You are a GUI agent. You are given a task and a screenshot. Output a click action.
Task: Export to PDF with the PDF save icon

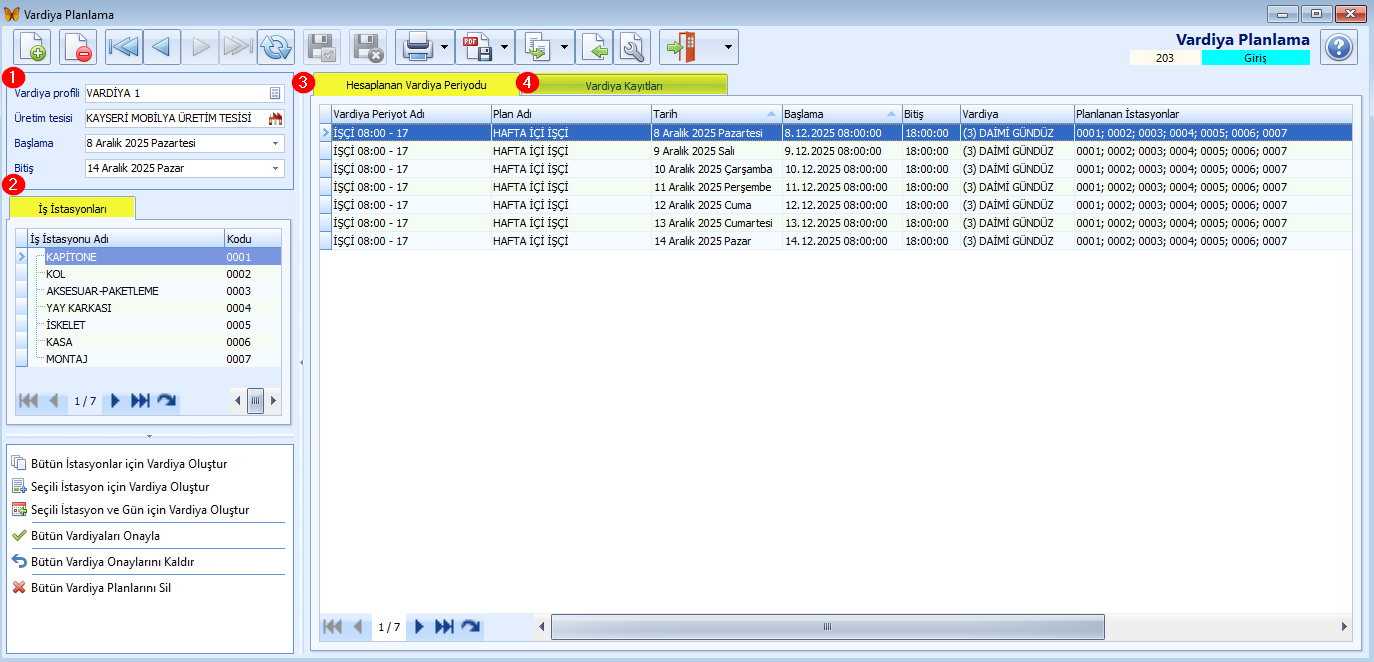[476, 47]
